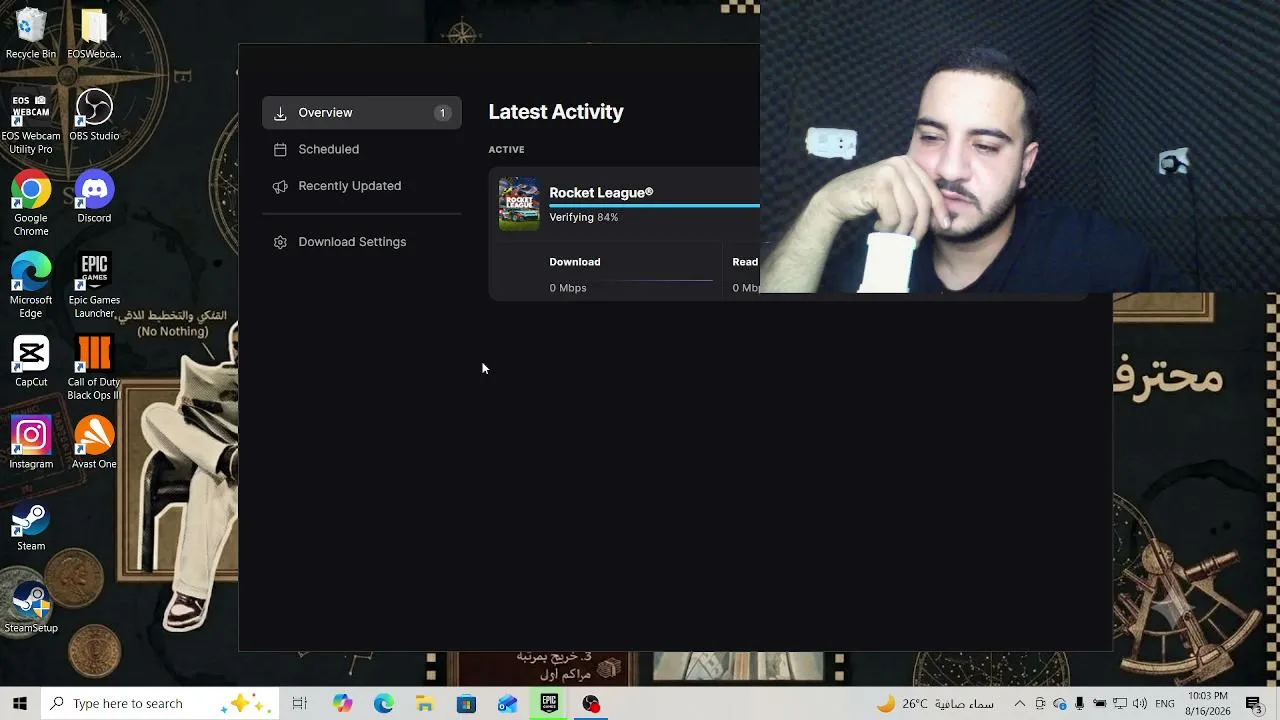Click the Download Settings gear icon
Viewport: 1280px width, 720px height.
[x=280, y=242]
